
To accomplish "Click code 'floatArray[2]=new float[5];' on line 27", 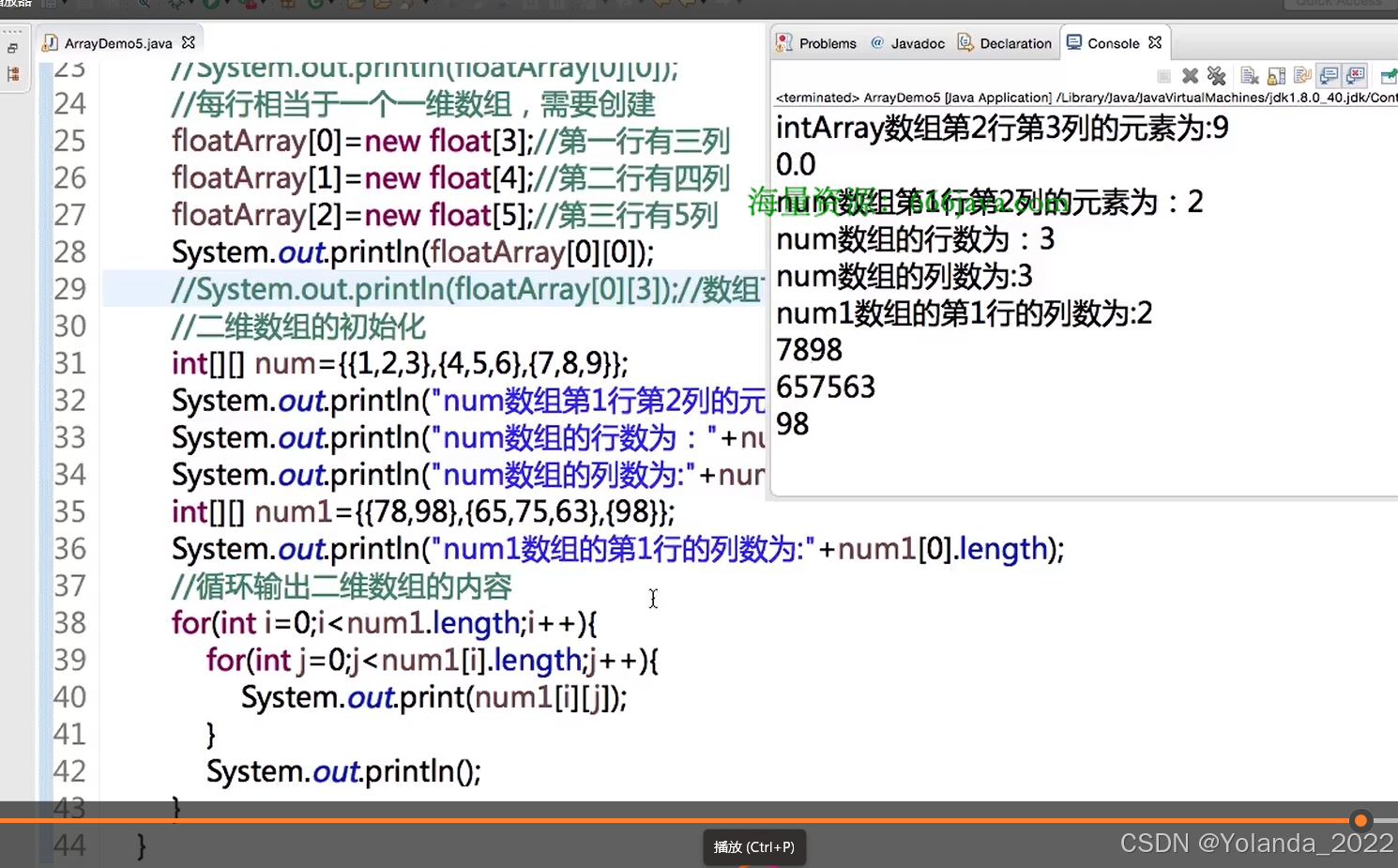I will pos(353,215).
